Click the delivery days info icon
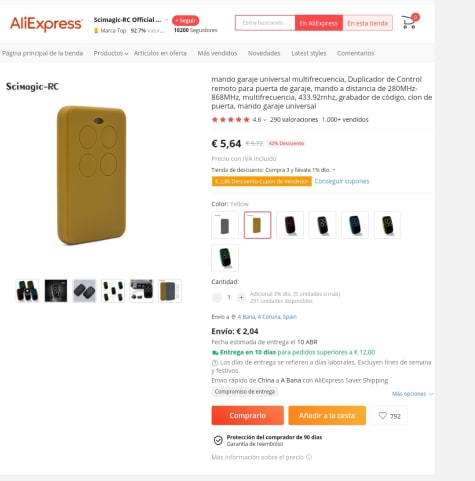The image size is (475, 481). 215,363
